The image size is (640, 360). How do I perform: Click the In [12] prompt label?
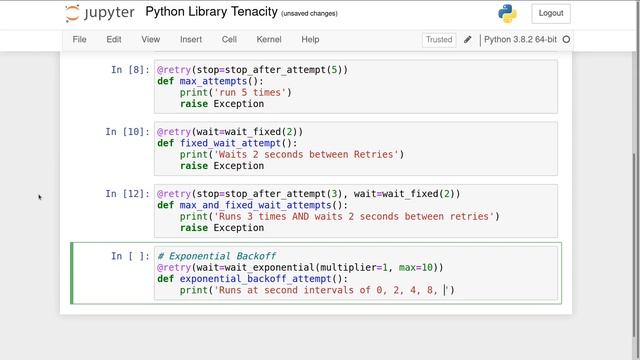click(127, 194)
